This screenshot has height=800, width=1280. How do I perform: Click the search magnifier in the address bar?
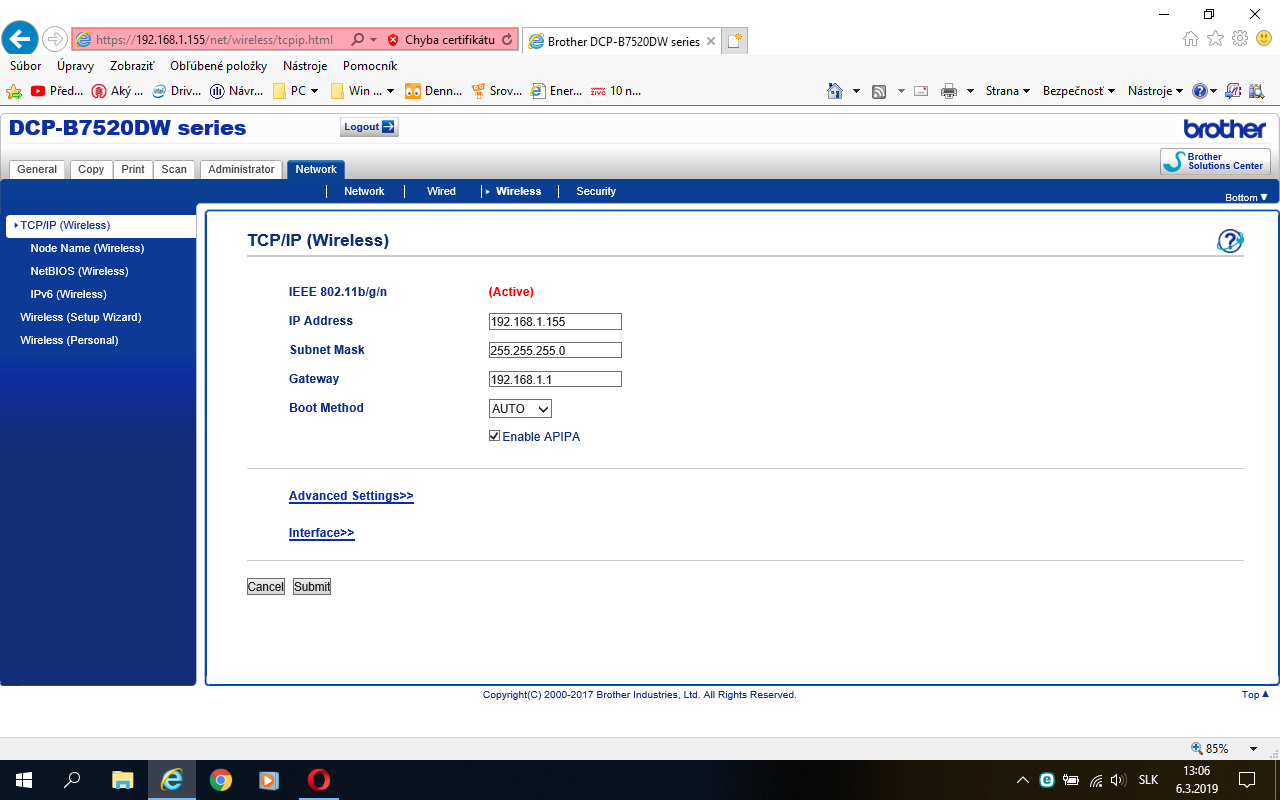coord(358,40)
